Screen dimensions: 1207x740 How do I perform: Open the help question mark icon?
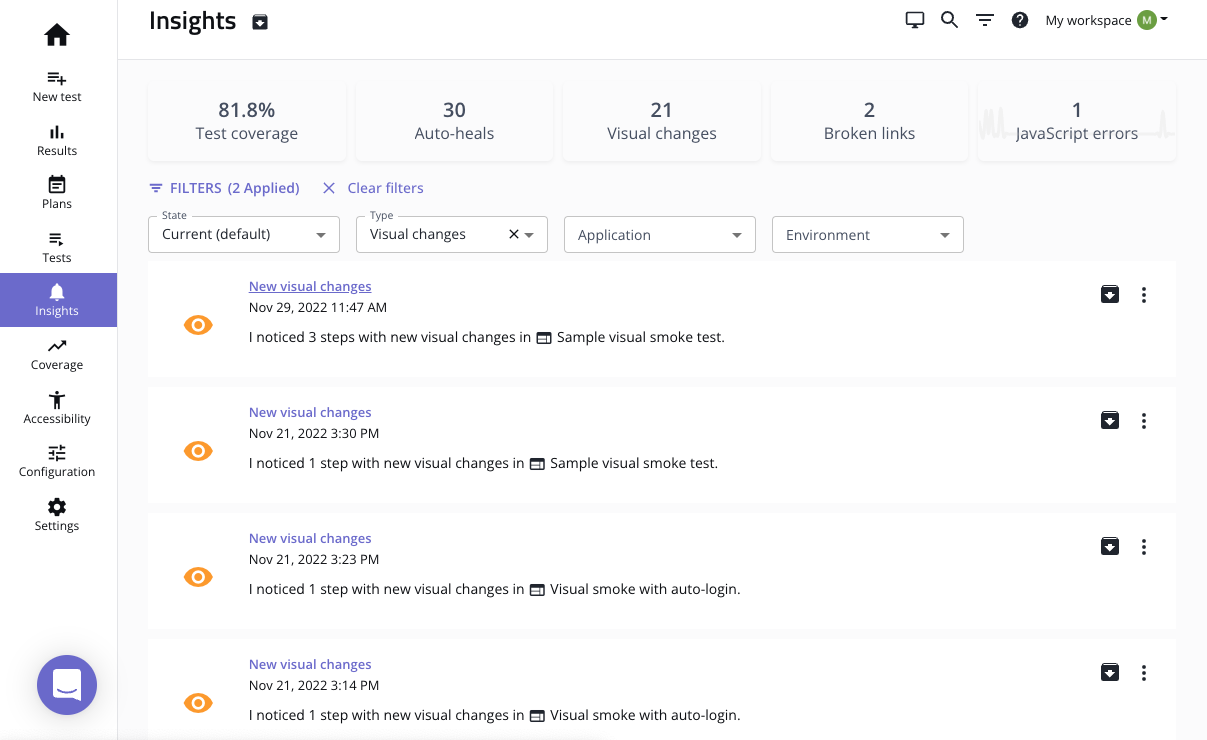point(1020,20)
